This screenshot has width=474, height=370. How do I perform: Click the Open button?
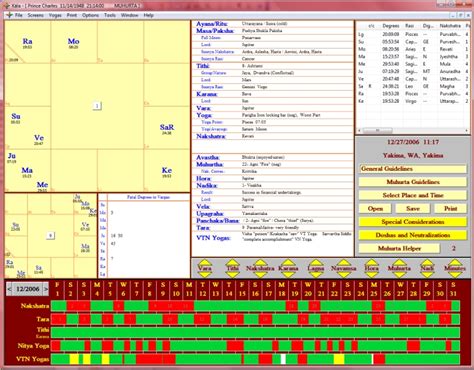375,209
